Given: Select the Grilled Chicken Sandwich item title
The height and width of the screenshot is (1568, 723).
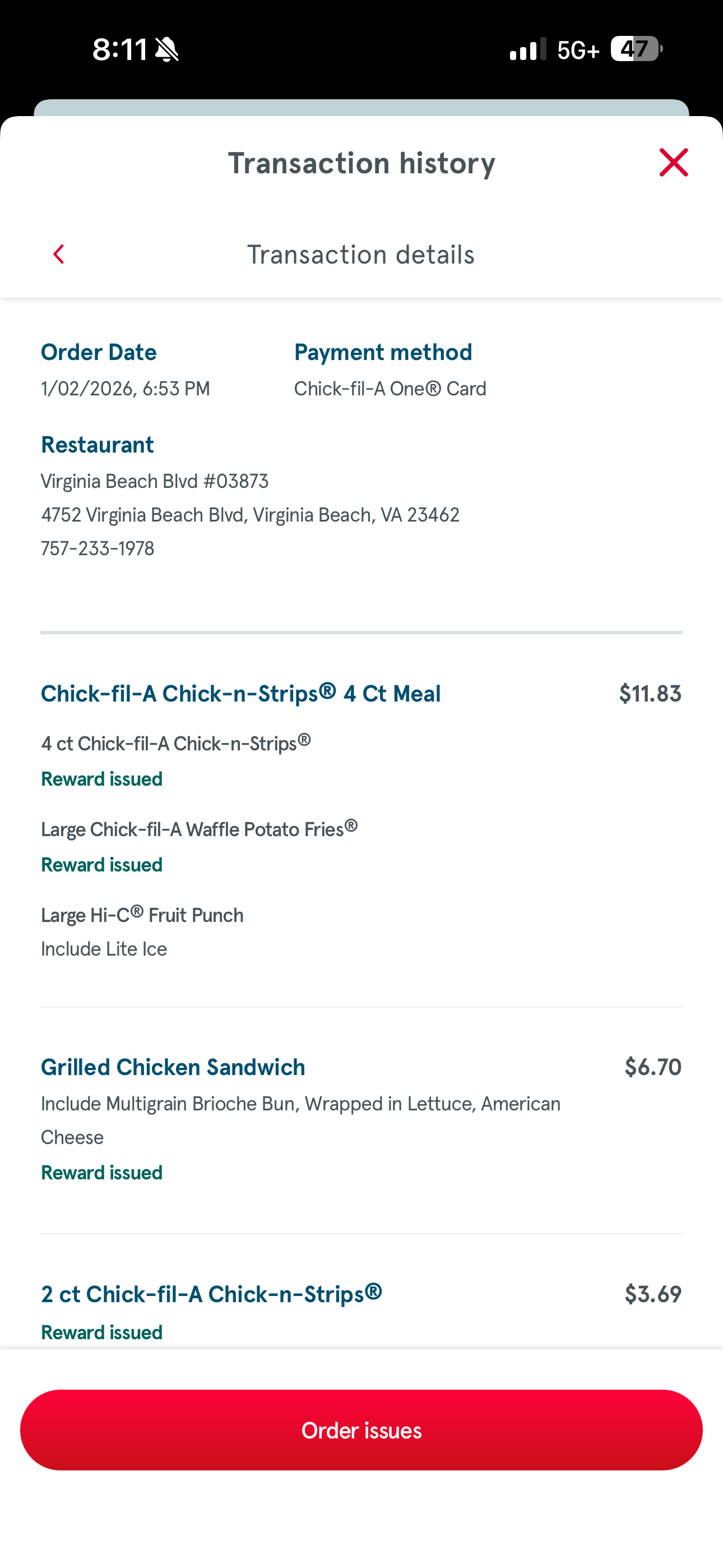Looking at the screenshot, I should [x=173, y=1067].
